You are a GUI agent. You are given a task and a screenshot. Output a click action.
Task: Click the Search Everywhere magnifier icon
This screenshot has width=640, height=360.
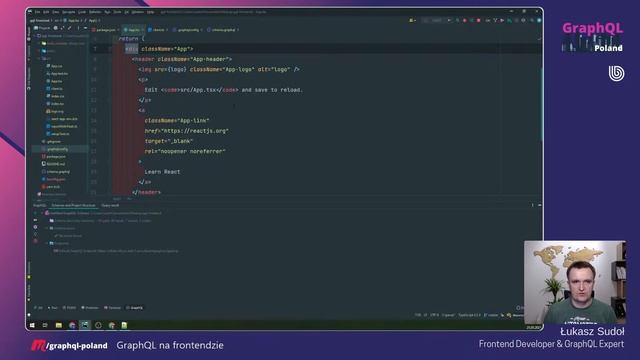(x=531, y=20)
